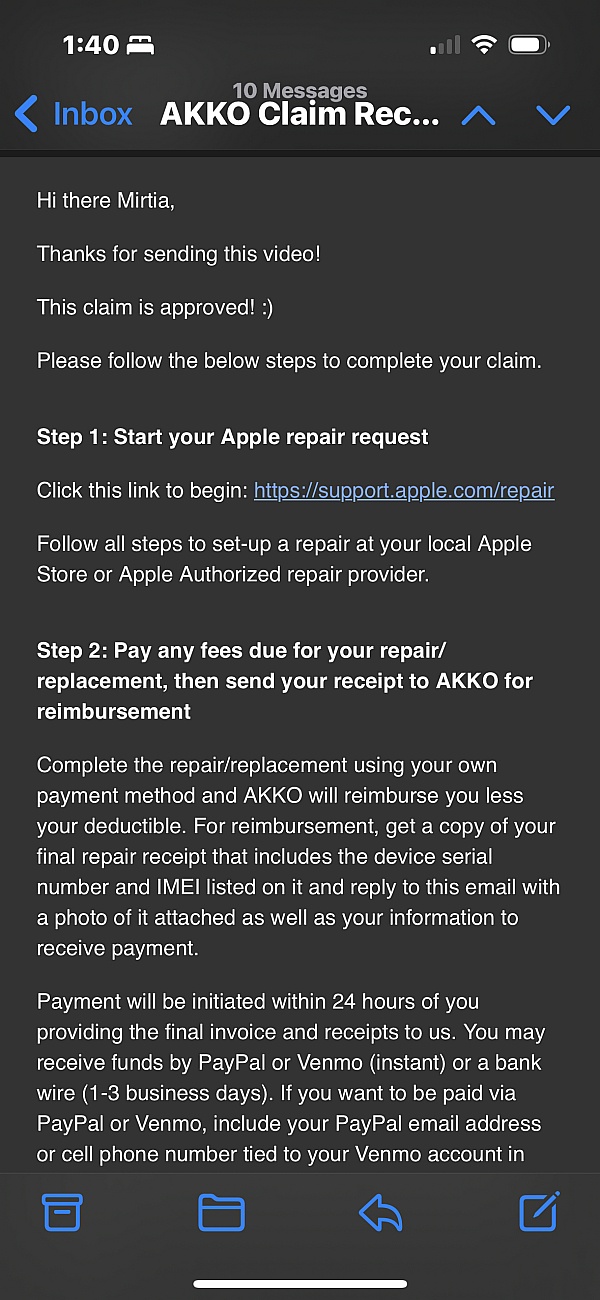Screen dimensions: 600x1300
Task: Jump to next message with down arrow
Action: 553,115
